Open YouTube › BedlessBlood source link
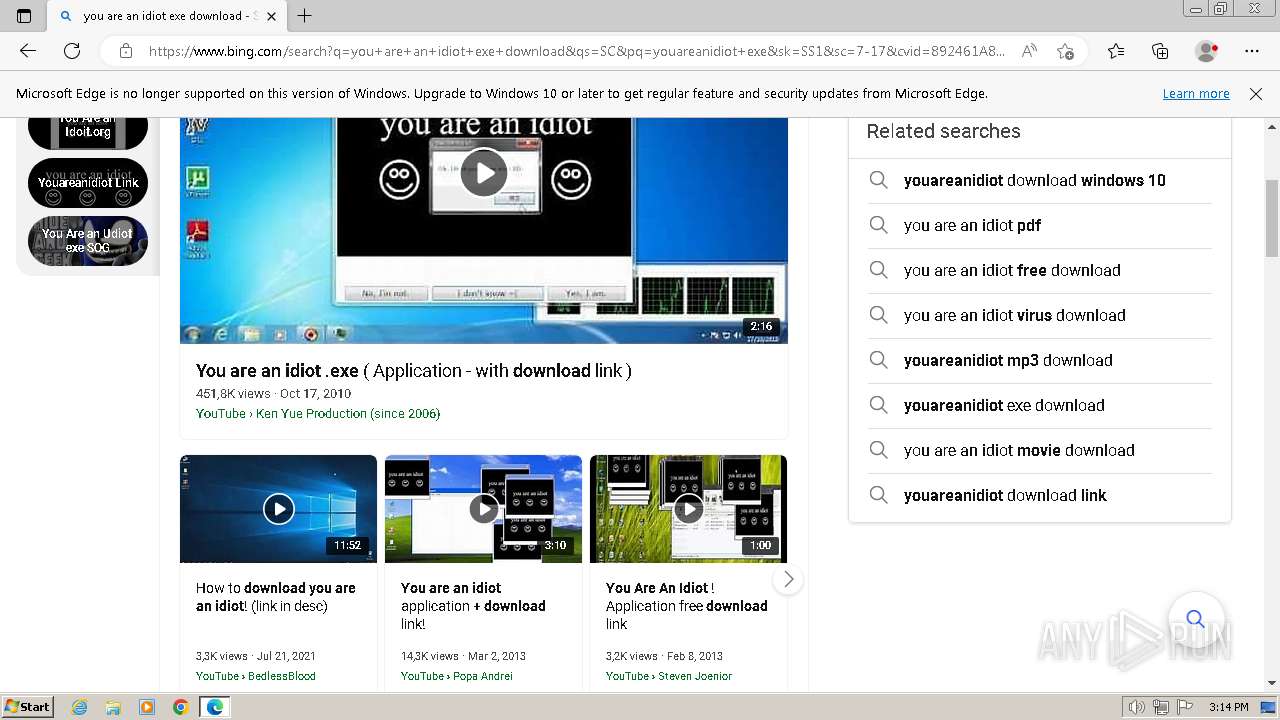 click(x=256, y=676)
